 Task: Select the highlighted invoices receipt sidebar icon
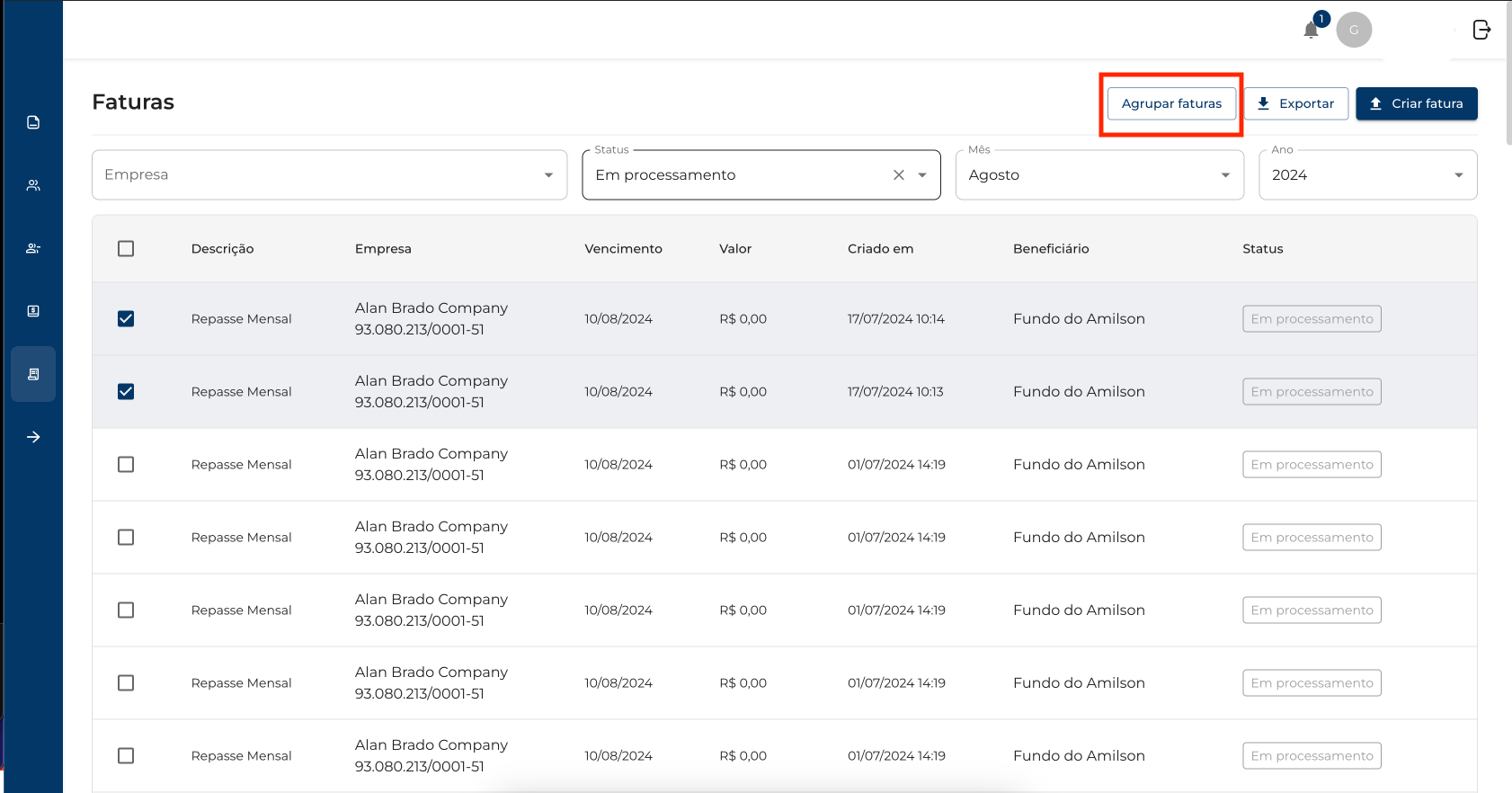click(x=33, y=374)
